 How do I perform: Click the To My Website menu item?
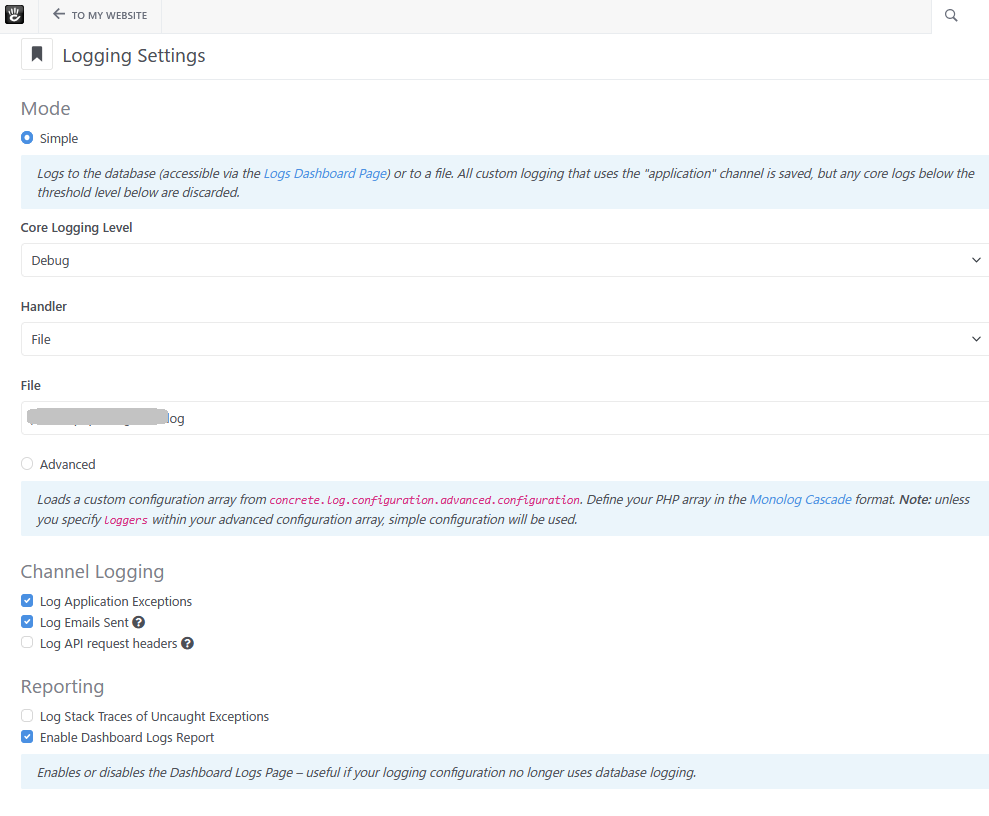click(x=109, y=16)
